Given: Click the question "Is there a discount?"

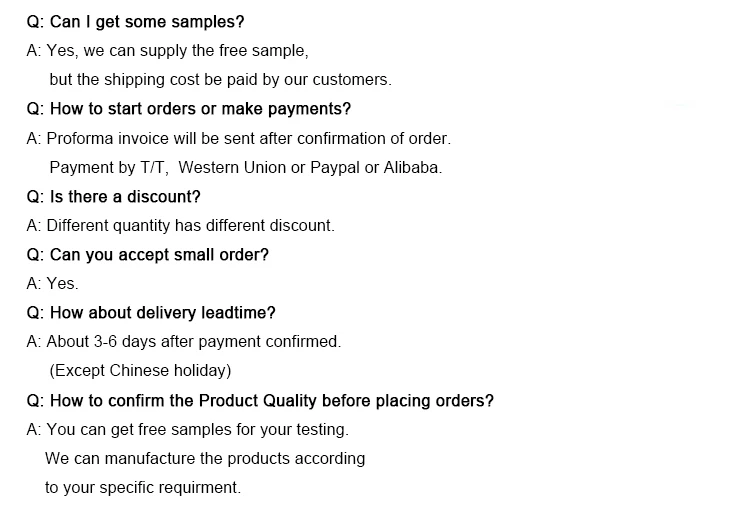Looking at the screenshot, I should coord(113,197).
